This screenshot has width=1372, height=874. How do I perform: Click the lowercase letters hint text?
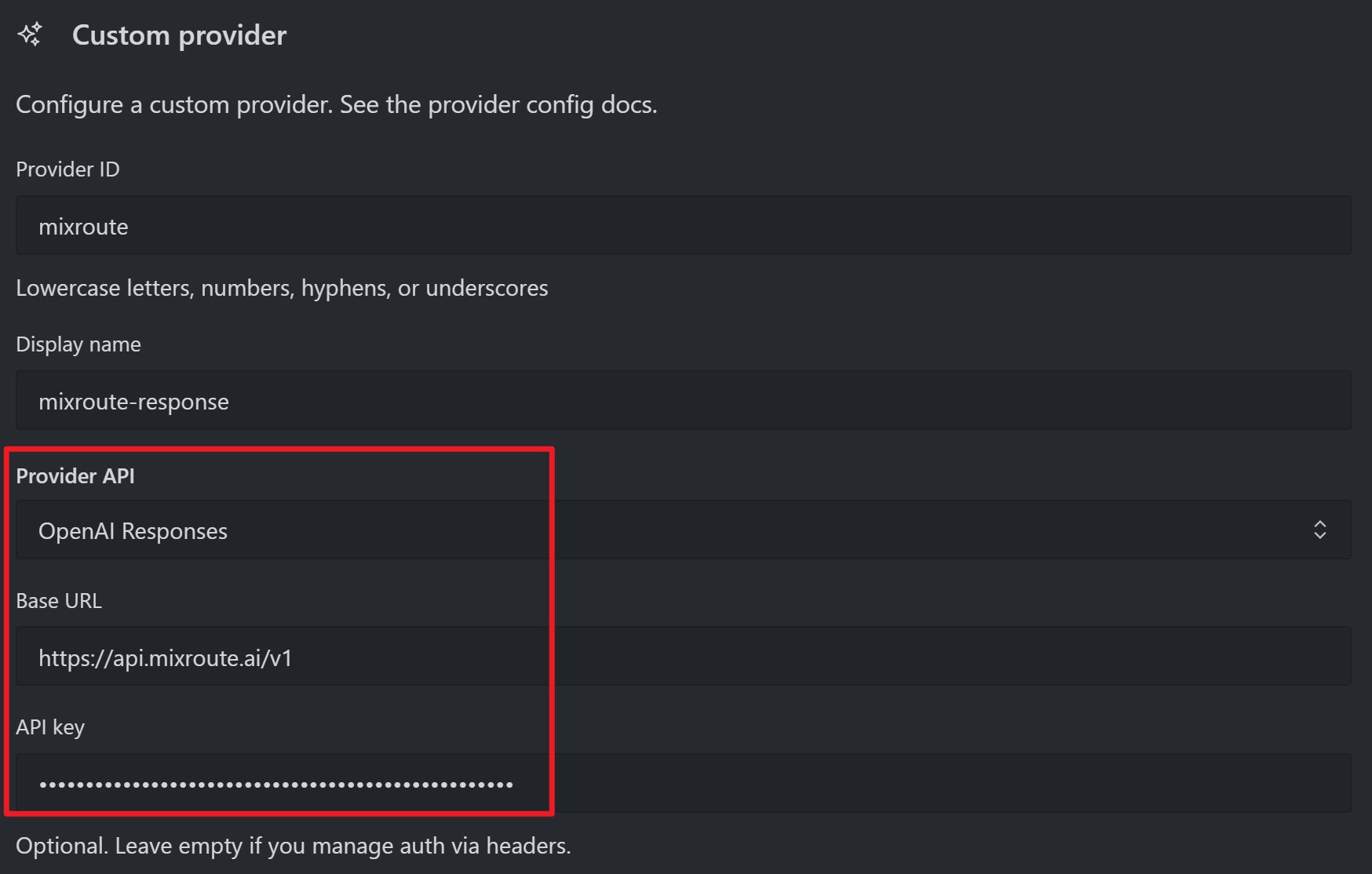pos(282,288)
